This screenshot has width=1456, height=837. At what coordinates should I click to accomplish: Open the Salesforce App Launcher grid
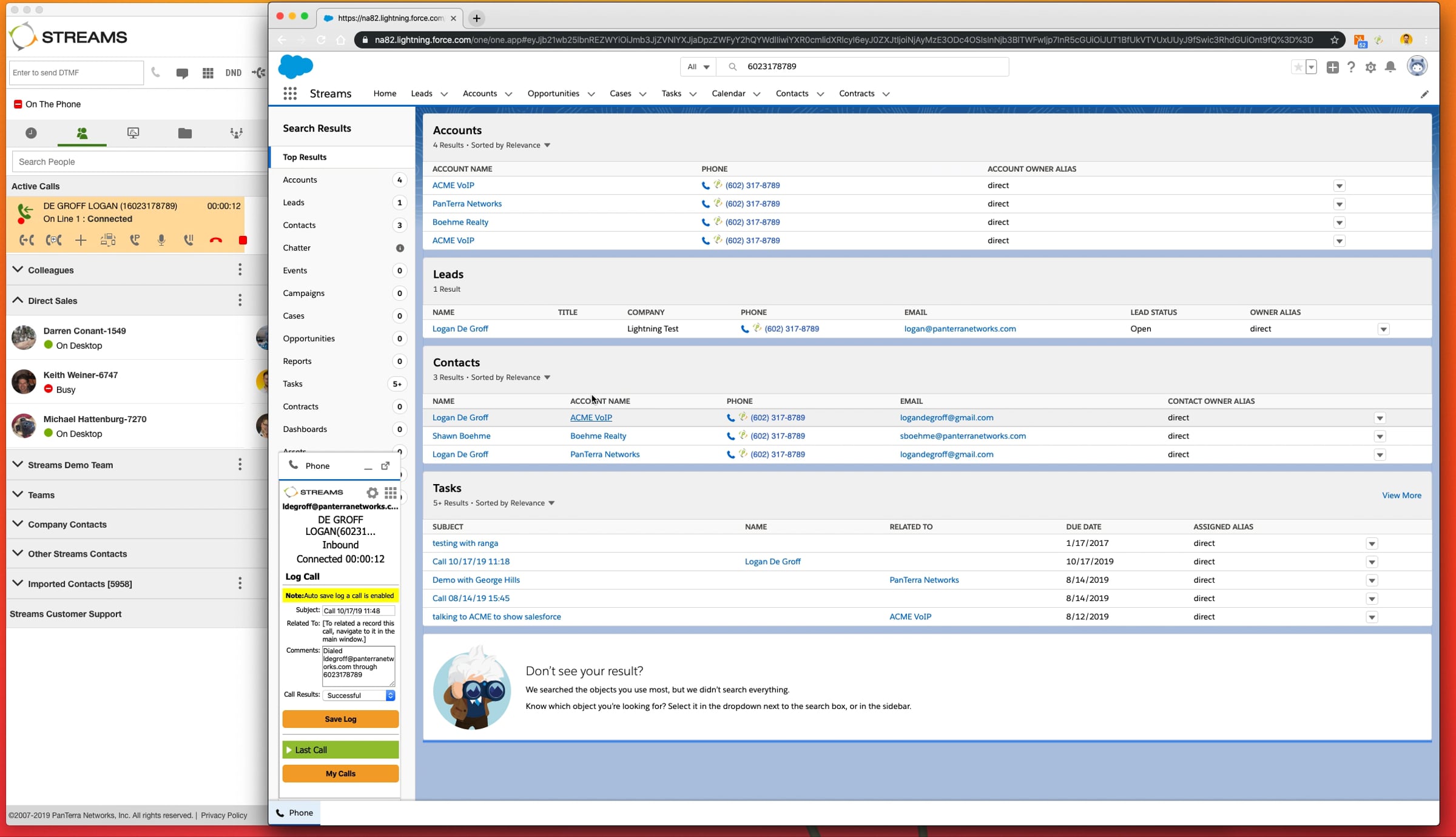pyautogui.click(x=290, y=93)
